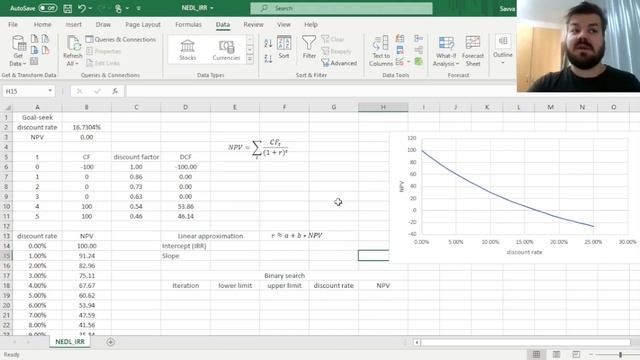Click the Consolidate icon

click(418, 38)
